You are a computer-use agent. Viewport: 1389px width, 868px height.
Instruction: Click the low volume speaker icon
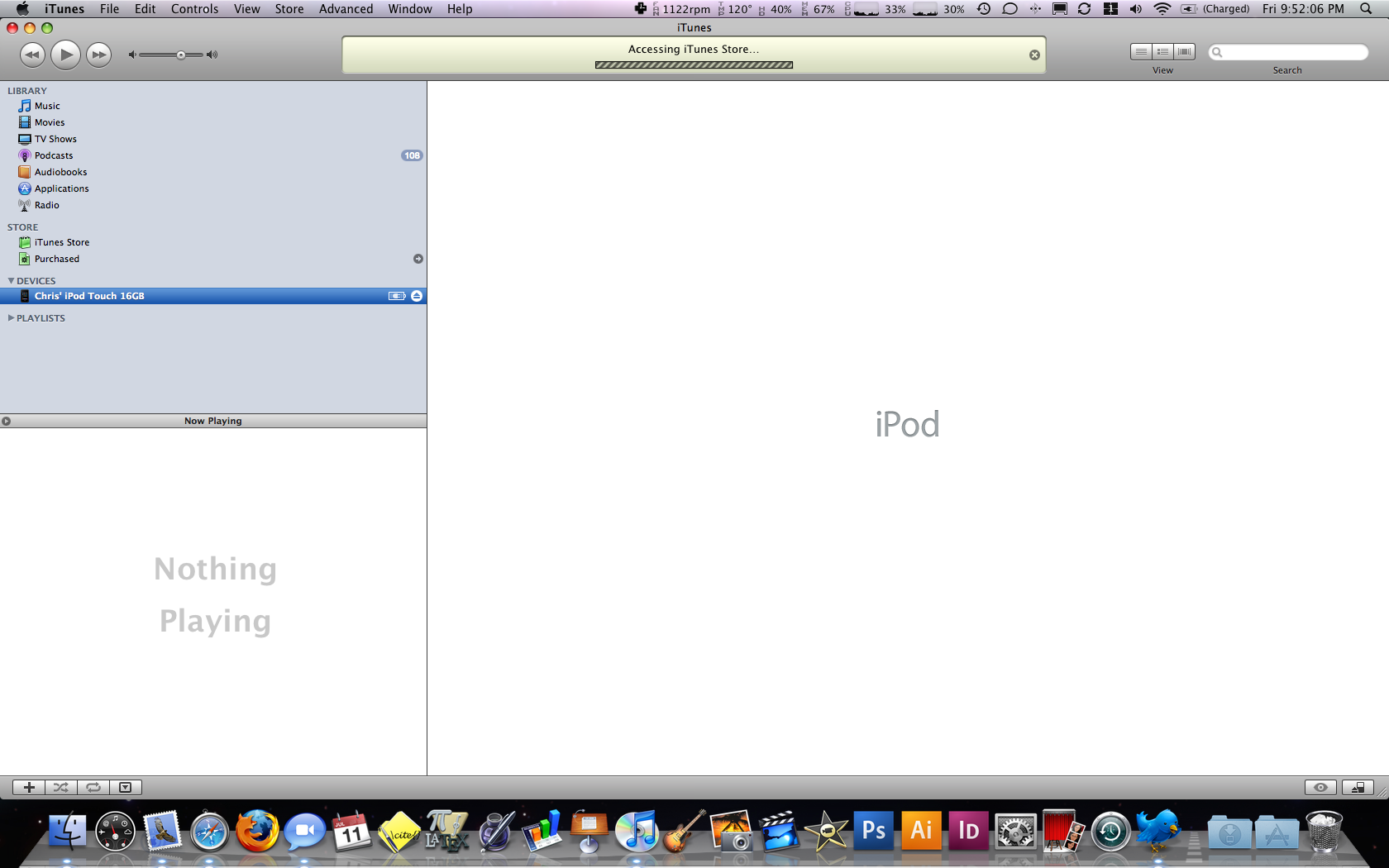(131, 55)
